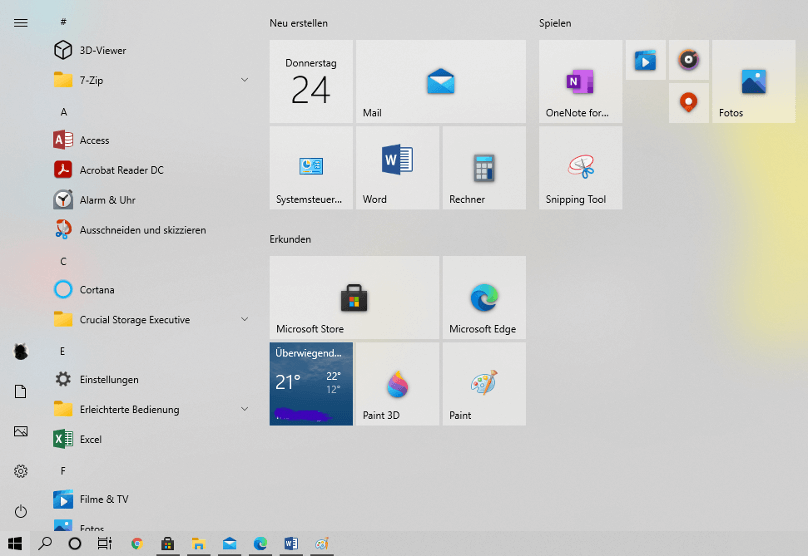The height and width of the screenshot is (556, 808).
Task: Expand the Start menu hamburger button
Action: tap(21, 23)
